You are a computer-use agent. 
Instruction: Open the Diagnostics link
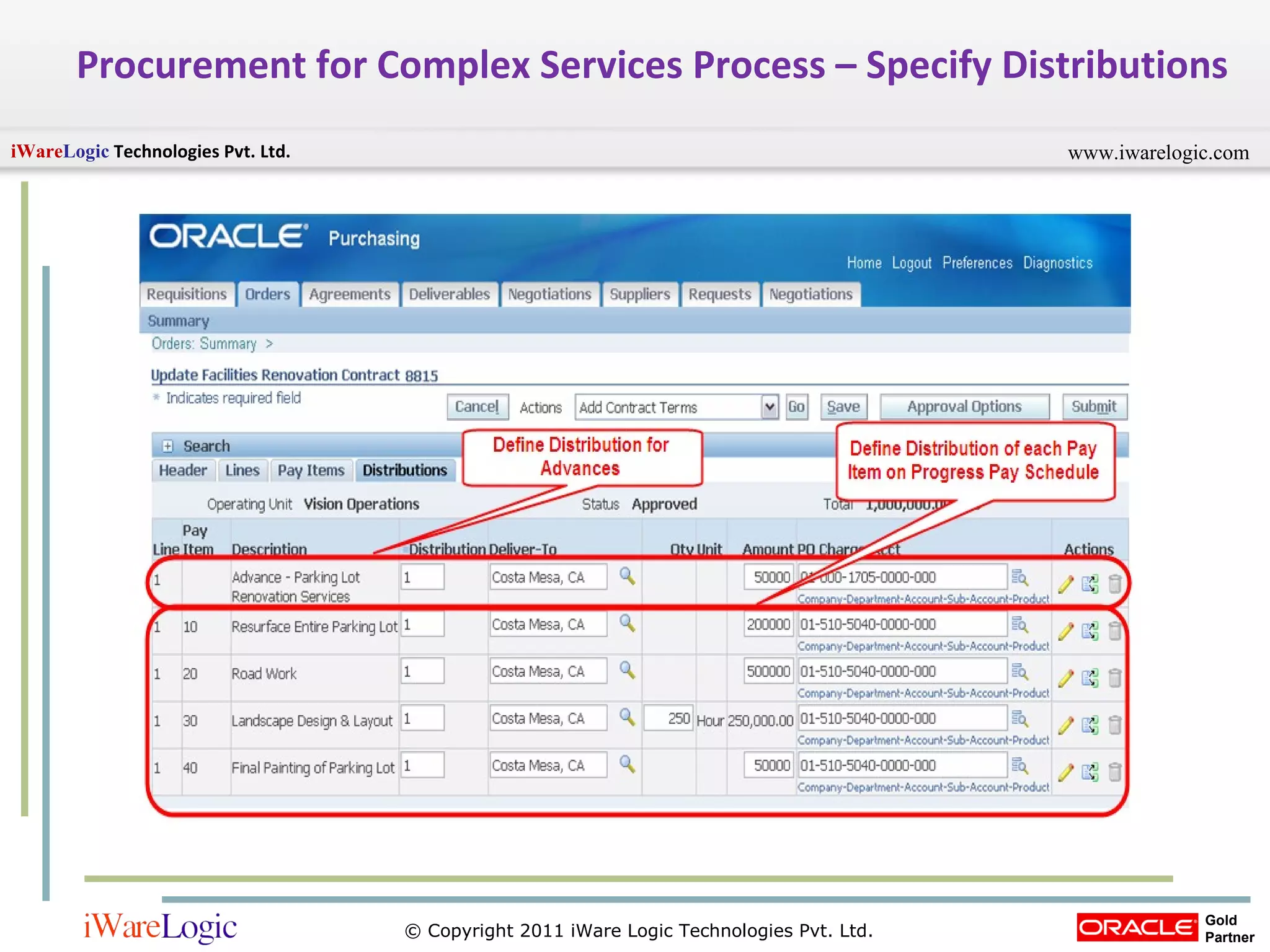[x=1058, y=263]
